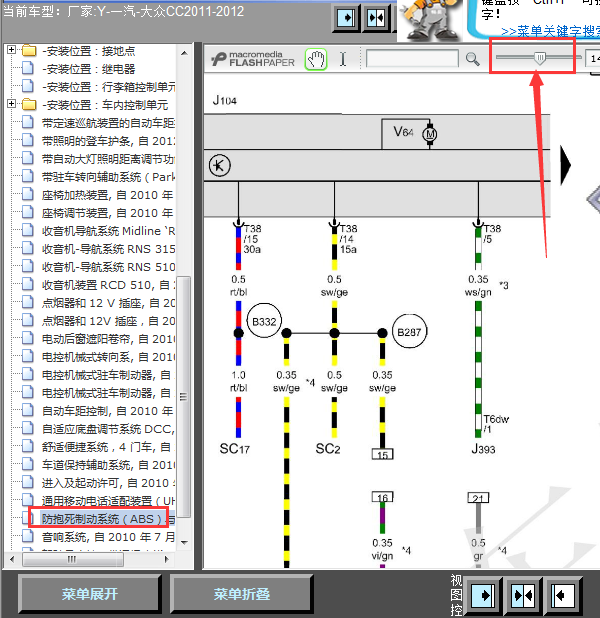Open 收音机-导航系统 RNS 510 document
The image size is (600, 618).
click(x=108, y=267)
